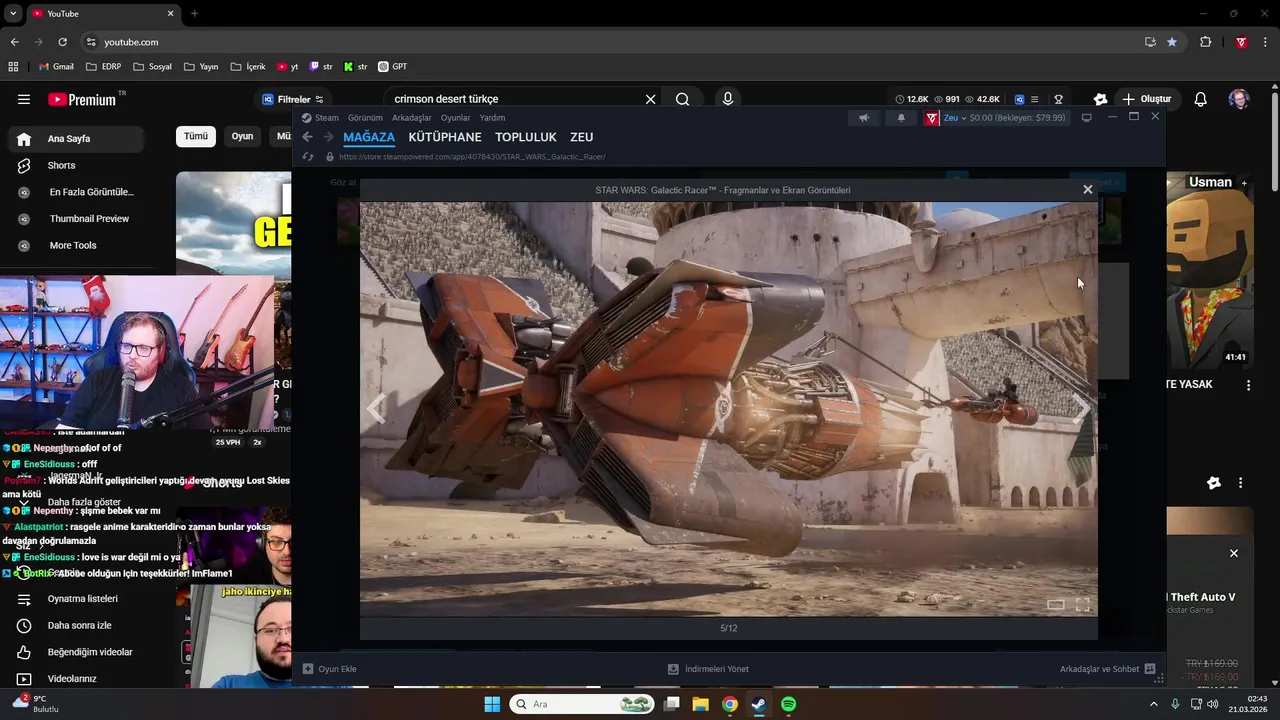
Task: Open the EDRP bookmark folder
Action: [x=104, y=67]
